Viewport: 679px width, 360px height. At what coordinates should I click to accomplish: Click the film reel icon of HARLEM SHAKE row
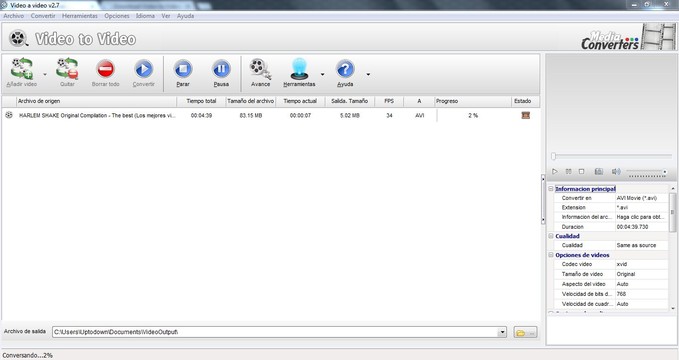click(x=9, y=115)
